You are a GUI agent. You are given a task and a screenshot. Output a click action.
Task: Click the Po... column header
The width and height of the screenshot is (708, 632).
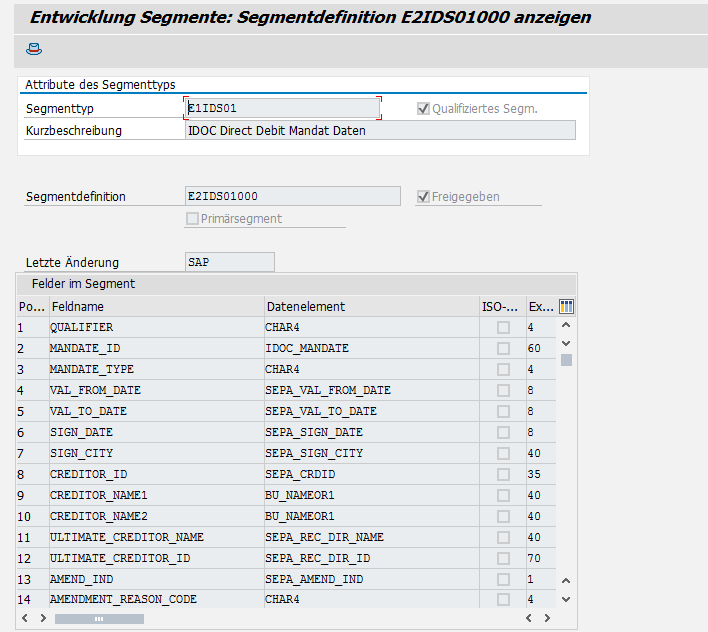(x=32, y=307)
